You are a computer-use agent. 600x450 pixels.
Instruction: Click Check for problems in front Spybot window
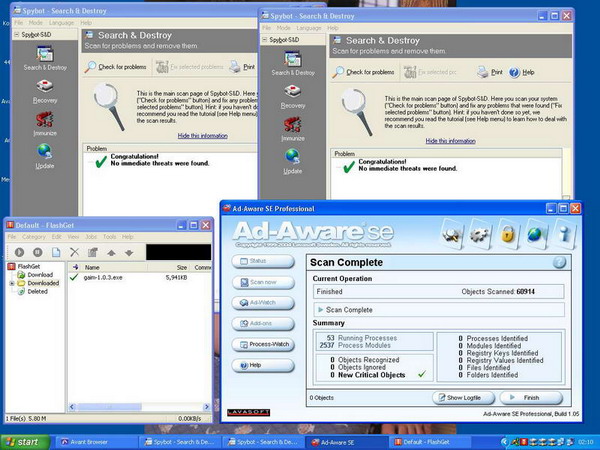(364, 72)
